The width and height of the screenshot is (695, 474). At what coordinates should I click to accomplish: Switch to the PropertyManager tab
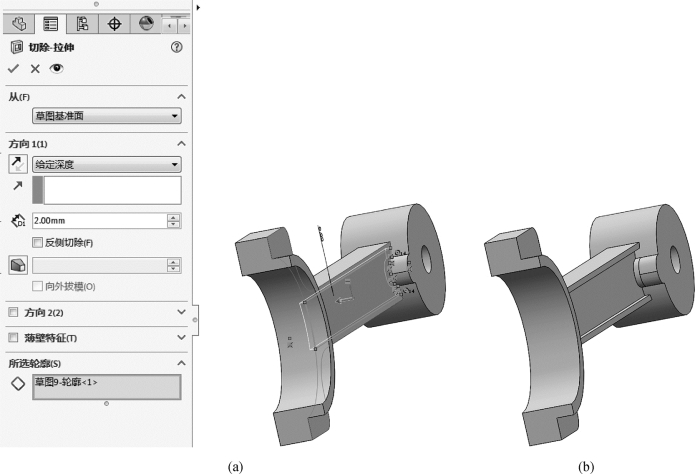(x=51, y=24)
